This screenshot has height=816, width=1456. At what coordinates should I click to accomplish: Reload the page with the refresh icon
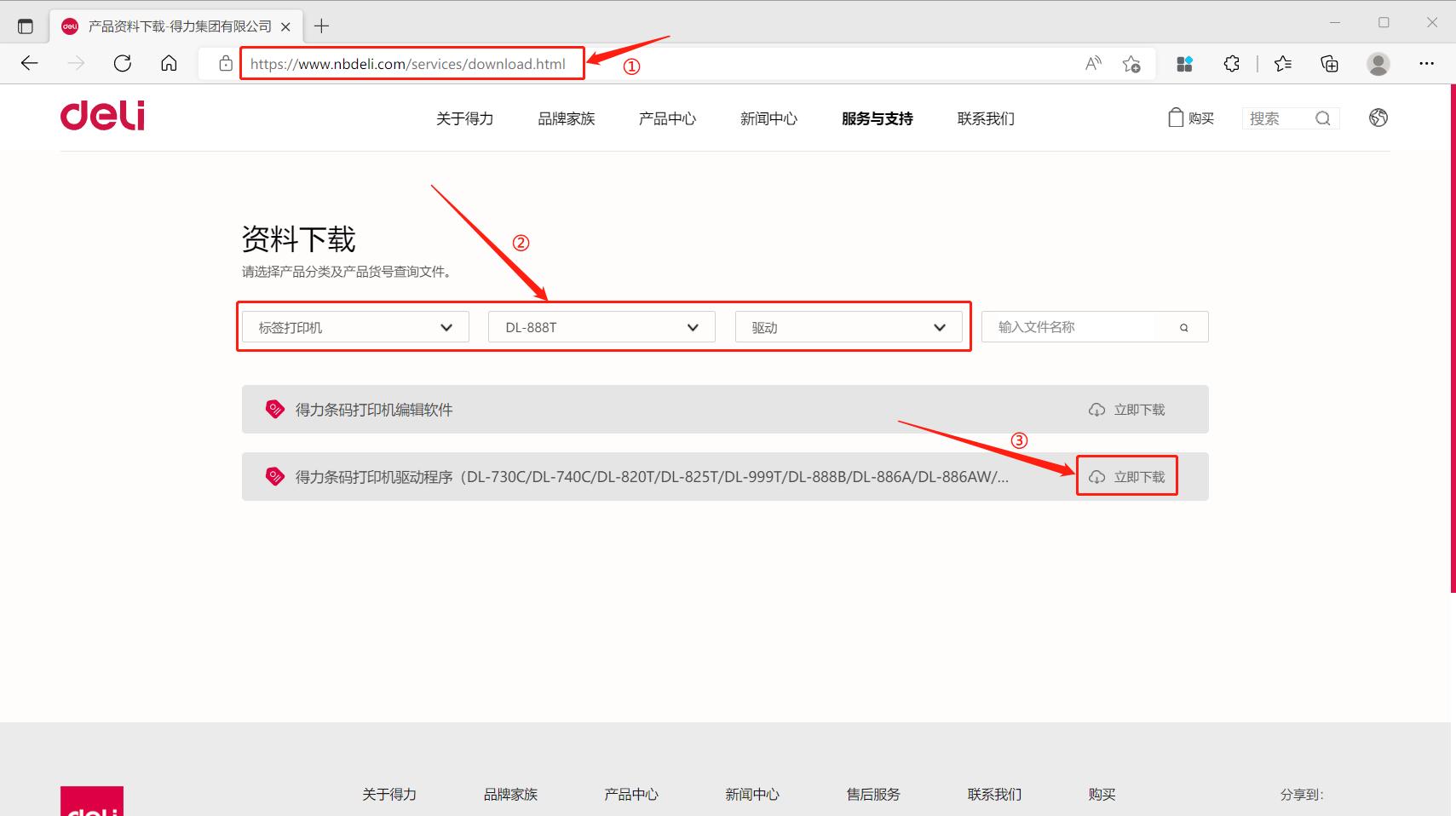(122, 63)
